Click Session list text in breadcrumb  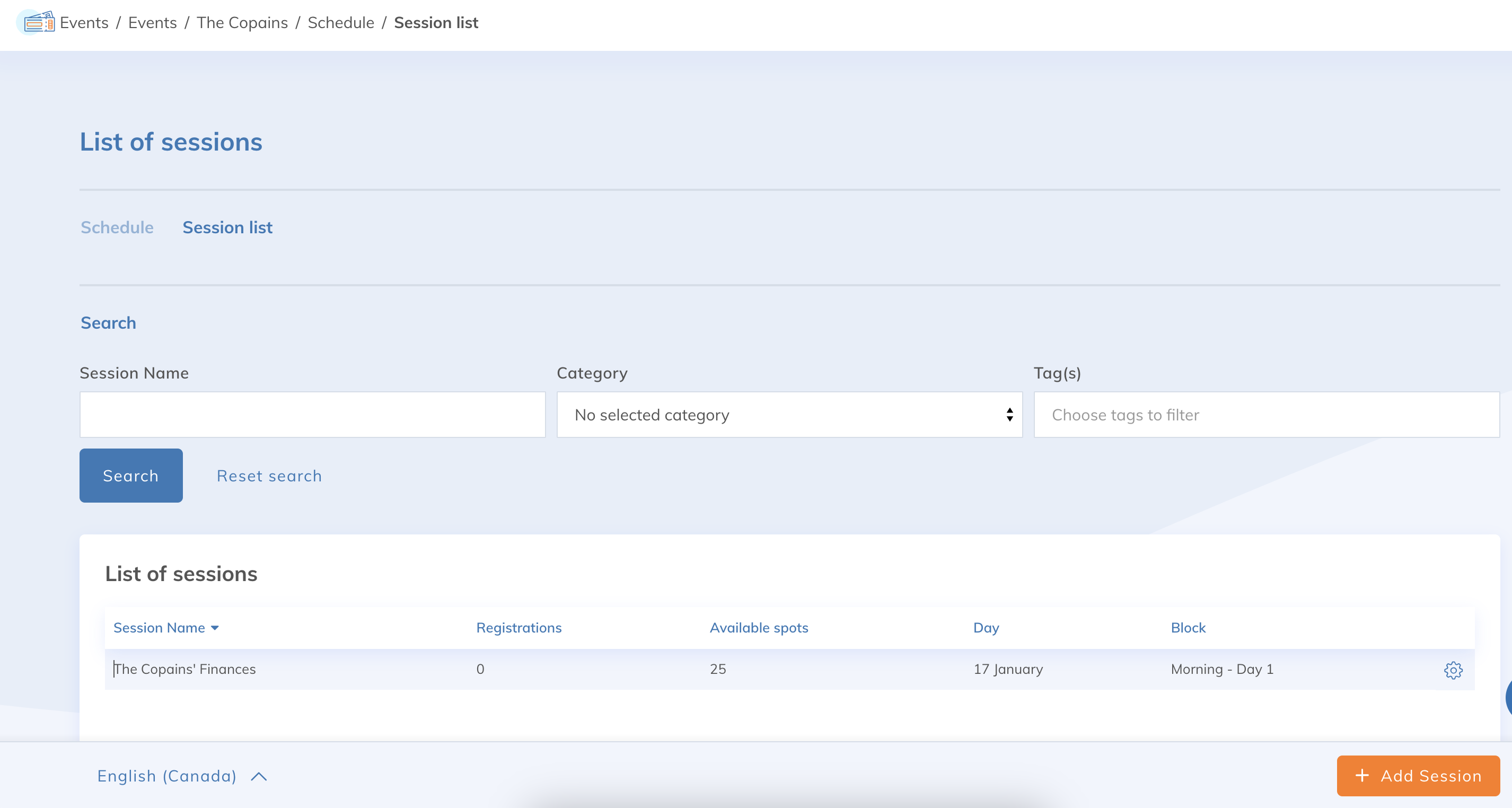click(436, 22)
